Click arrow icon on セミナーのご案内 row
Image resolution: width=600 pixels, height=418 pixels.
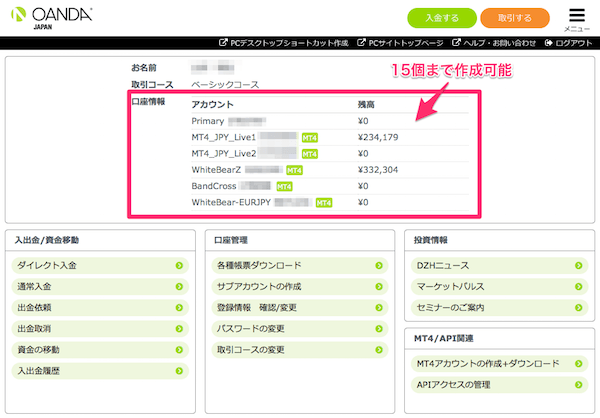tap(579, 308)
